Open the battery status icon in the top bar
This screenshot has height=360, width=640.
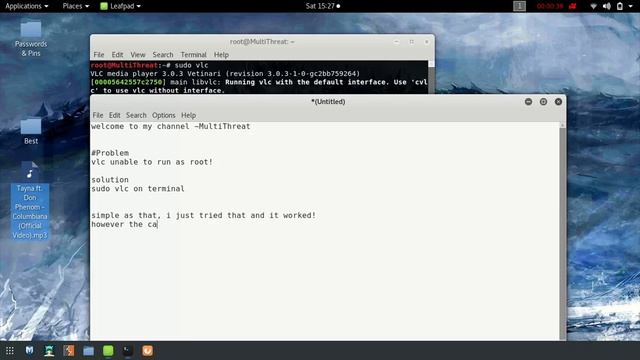[x=620, y=6]
